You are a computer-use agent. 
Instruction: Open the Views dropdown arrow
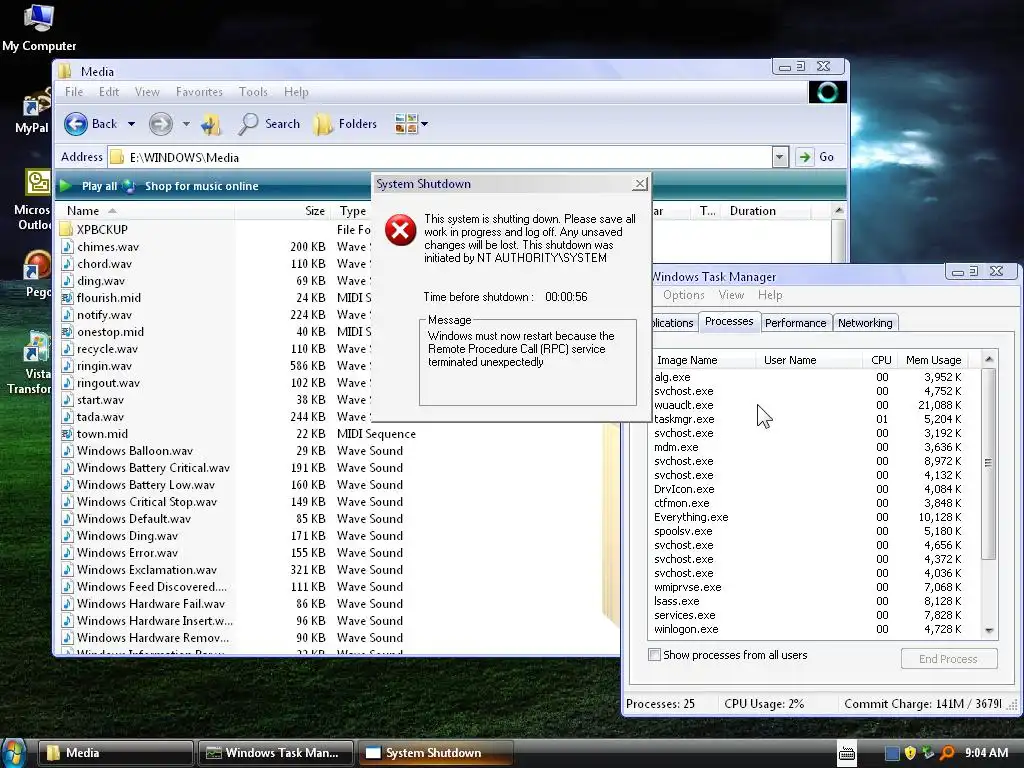[424, 123]
